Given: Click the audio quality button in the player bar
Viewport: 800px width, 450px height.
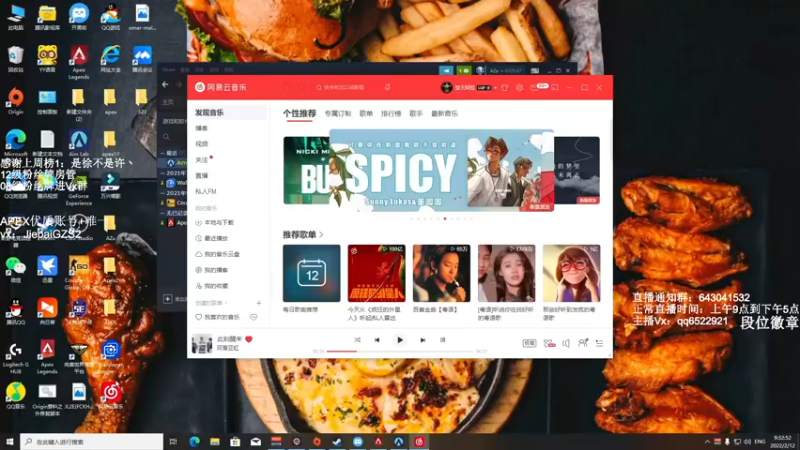Looking at the screenshot, I should [530, 343].
